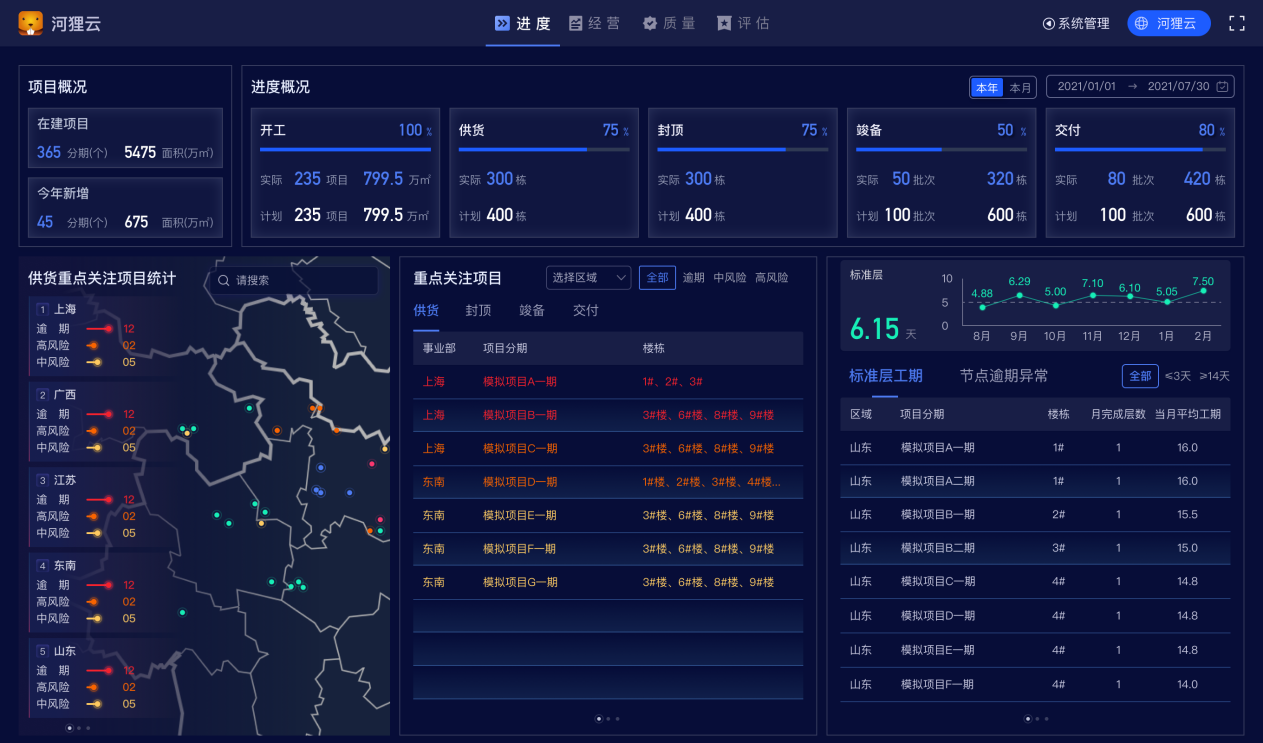Viewport: 1263px width, 743px height.
Task: Open the 质量 top navigation tab
Action: tap(669, 23)
